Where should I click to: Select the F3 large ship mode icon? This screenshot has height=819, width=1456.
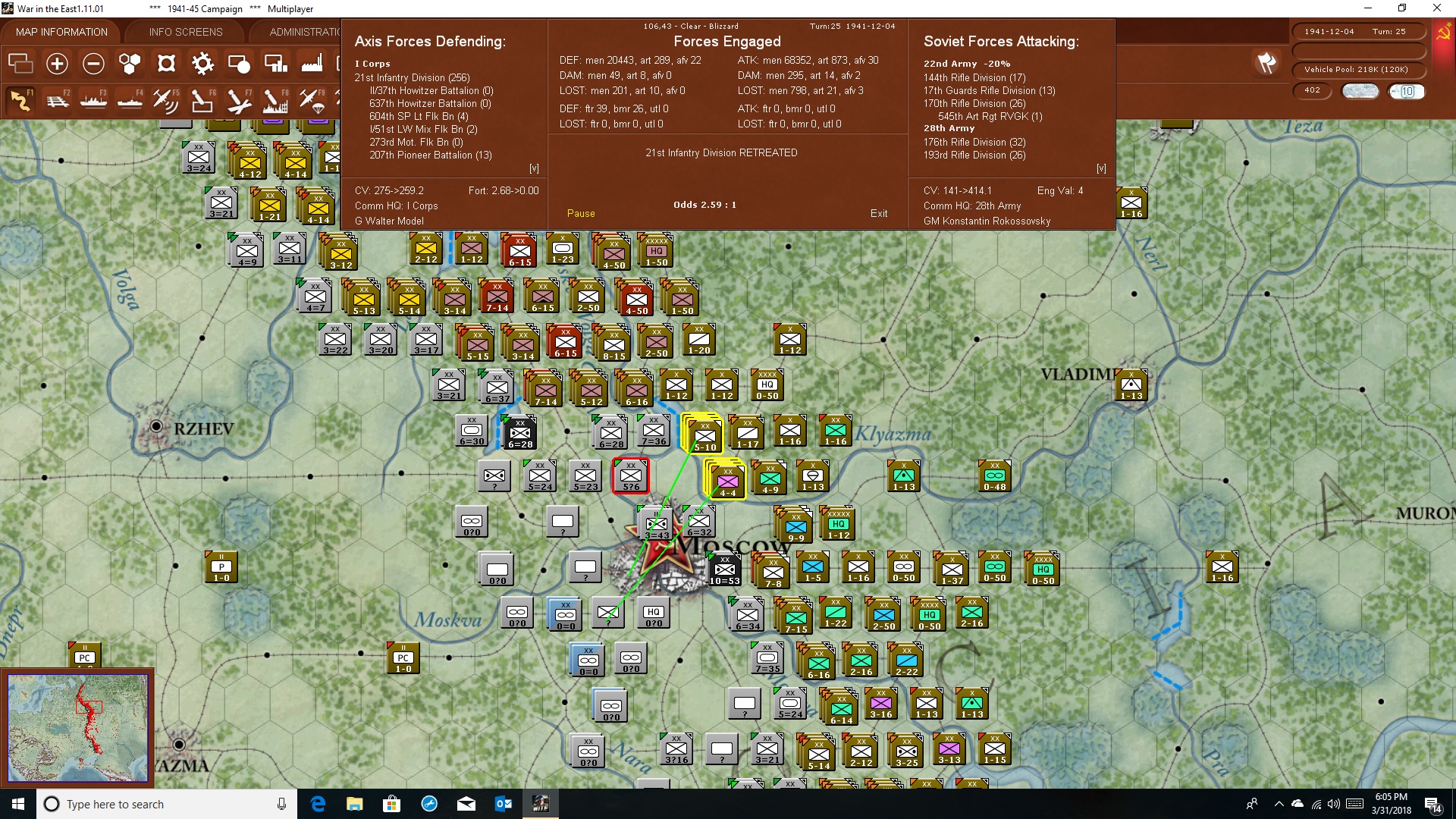[93, 100]
